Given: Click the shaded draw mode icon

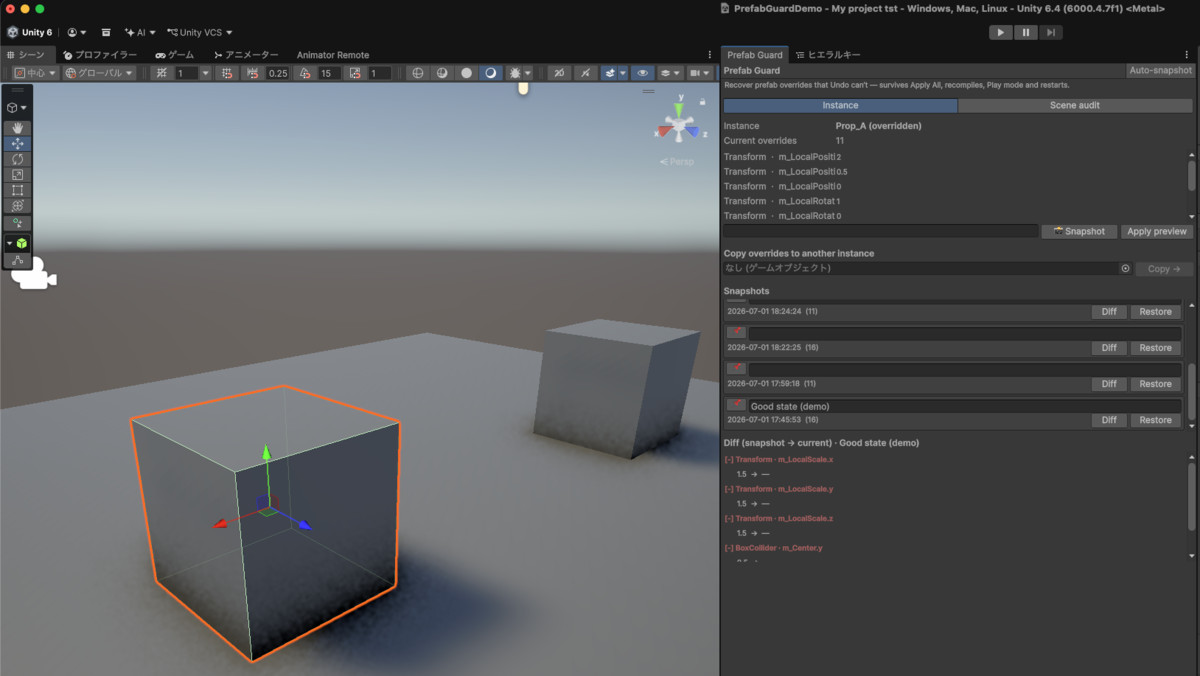Looking at the screenshot, I should pos(490,73).
